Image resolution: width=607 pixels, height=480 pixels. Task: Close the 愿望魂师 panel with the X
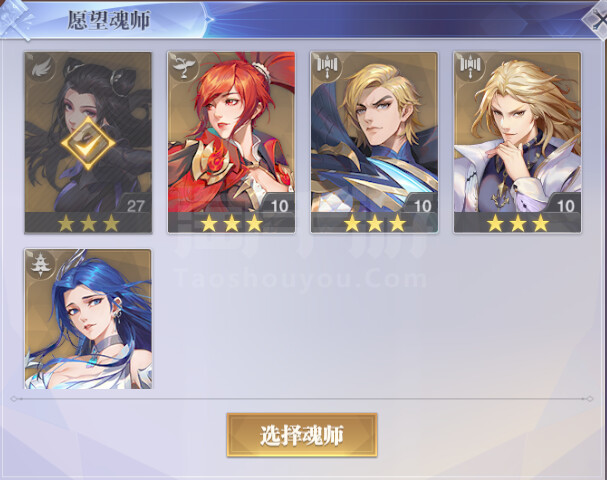598,20
